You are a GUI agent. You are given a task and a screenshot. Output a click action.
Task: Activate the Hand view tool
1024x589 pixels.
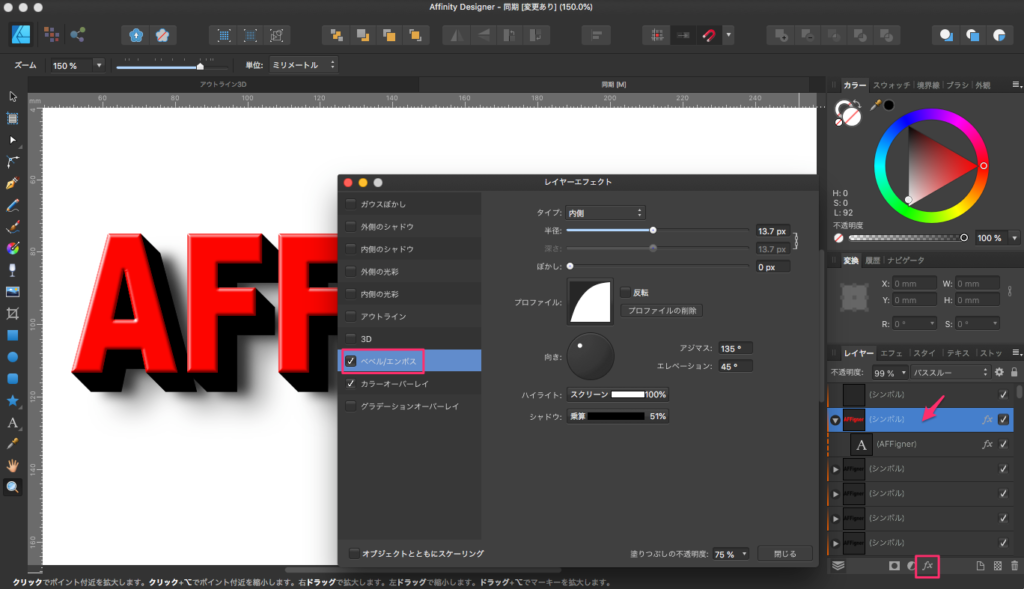pos(13,465)
